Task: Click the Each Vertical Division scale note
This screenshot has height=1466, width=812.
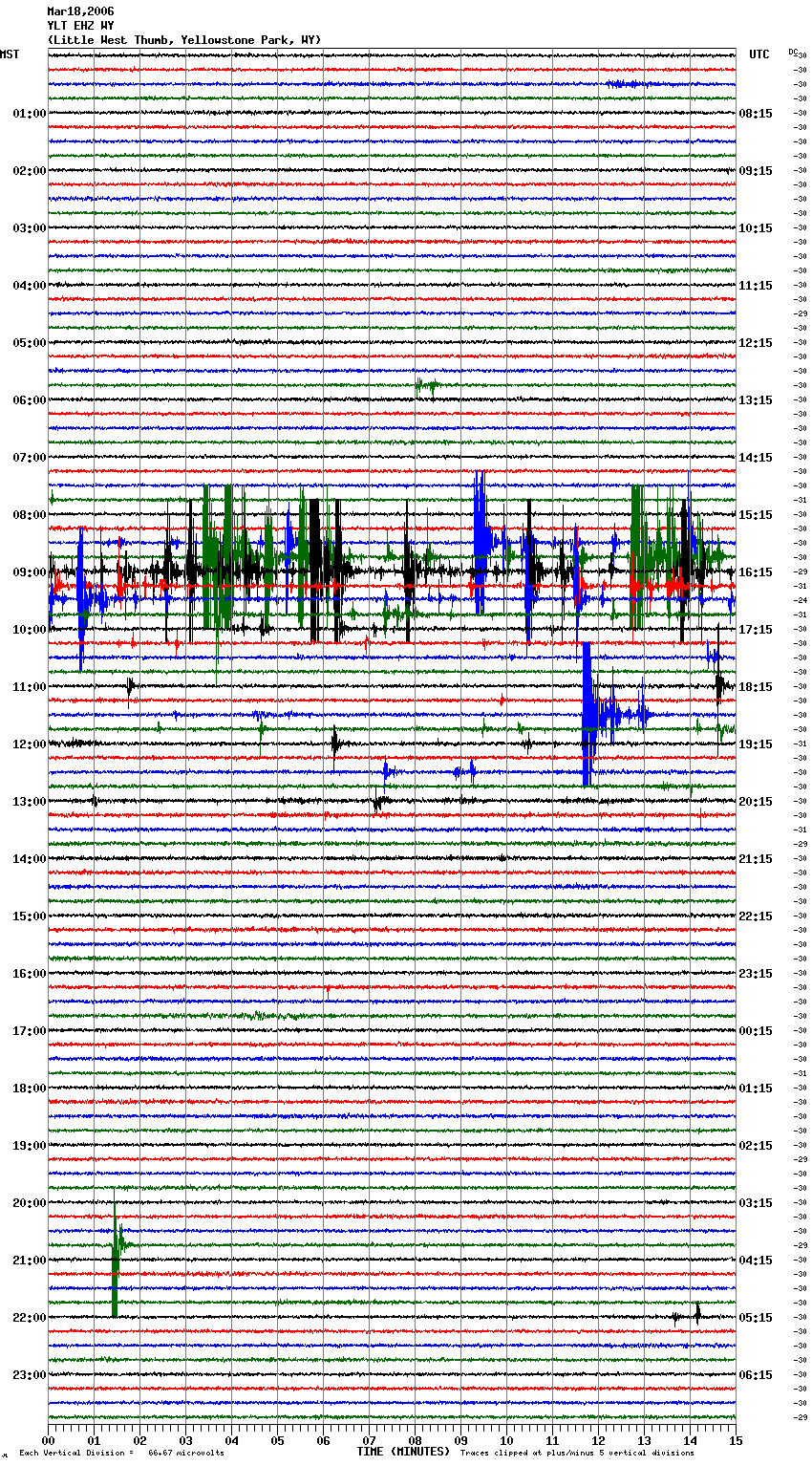Action: tap(121, 1454)
